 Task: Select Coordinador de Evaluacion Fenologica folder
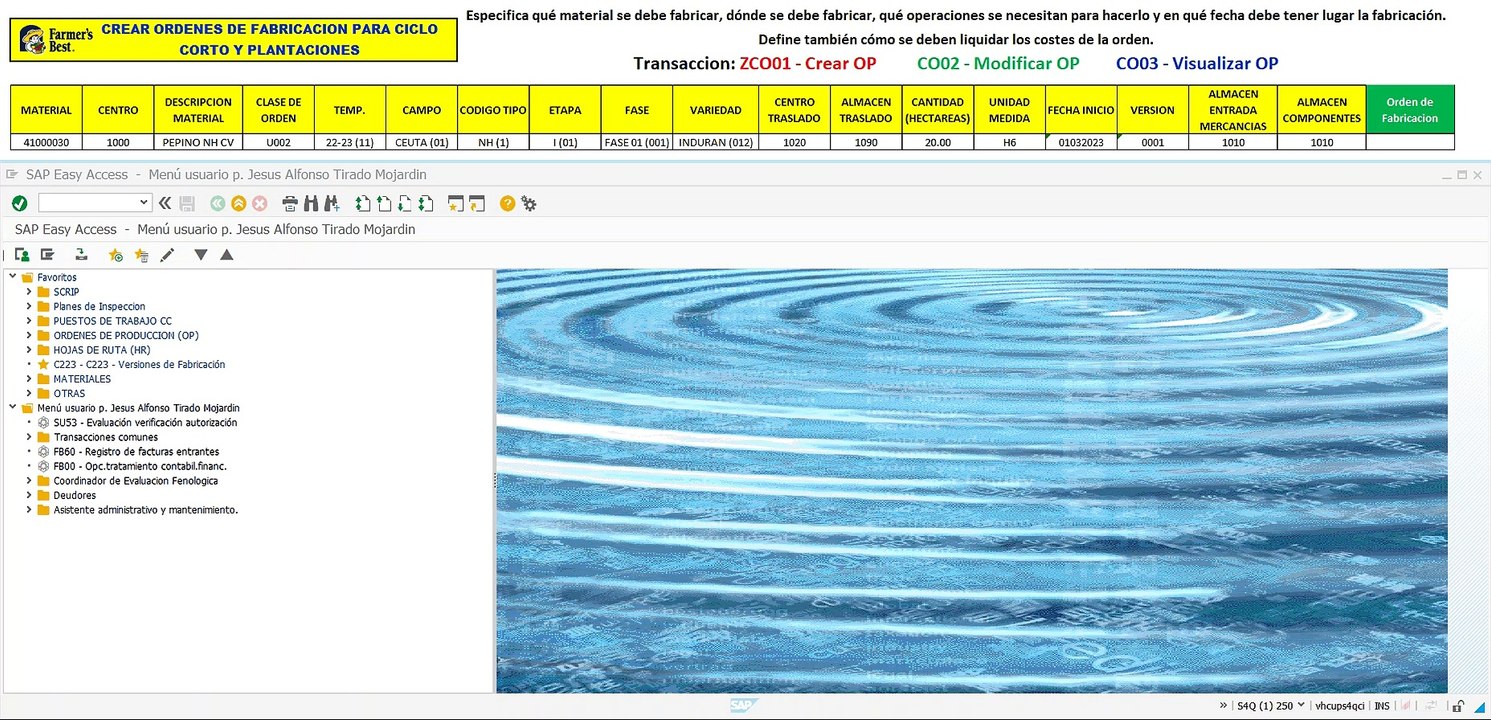coord(135,480)
